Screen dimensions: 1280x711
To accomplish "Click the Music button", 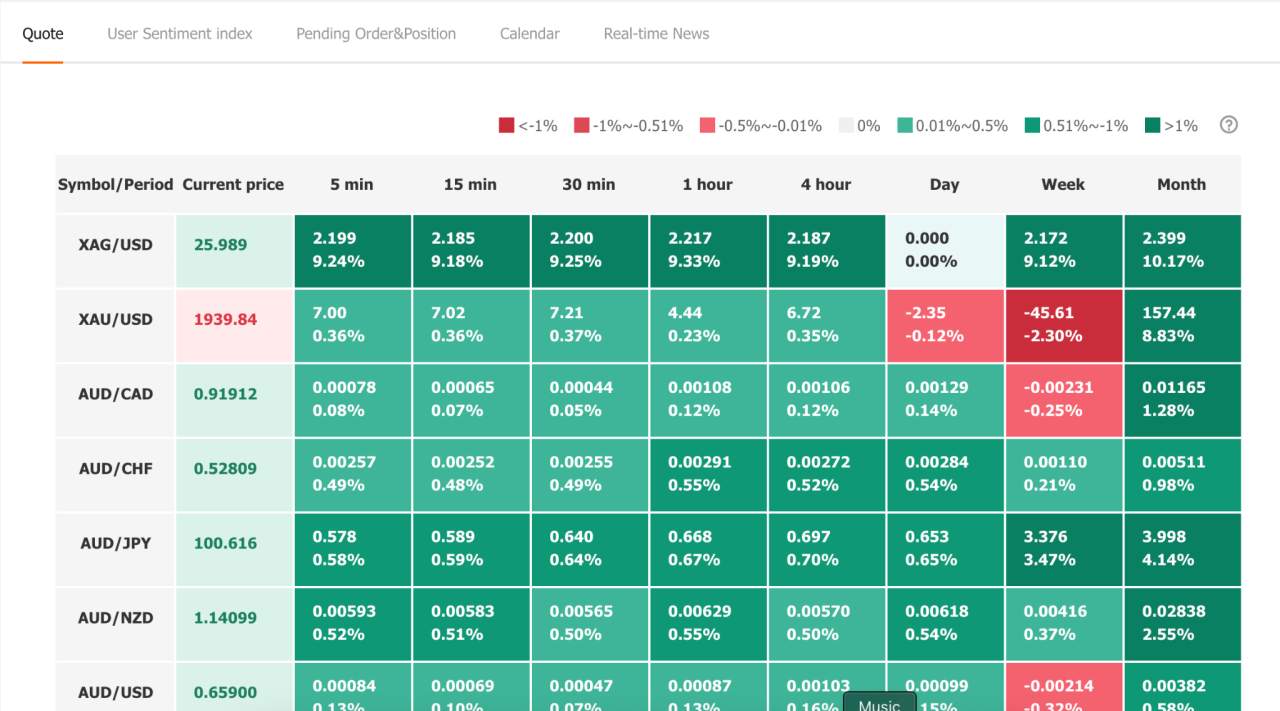I will pos(879,704).
